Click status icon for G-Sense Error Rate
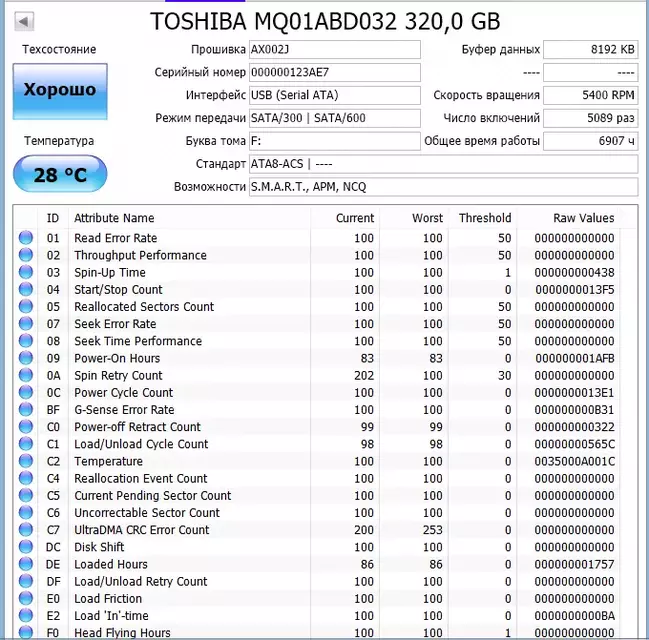649x640 pixels. [26, 410]
